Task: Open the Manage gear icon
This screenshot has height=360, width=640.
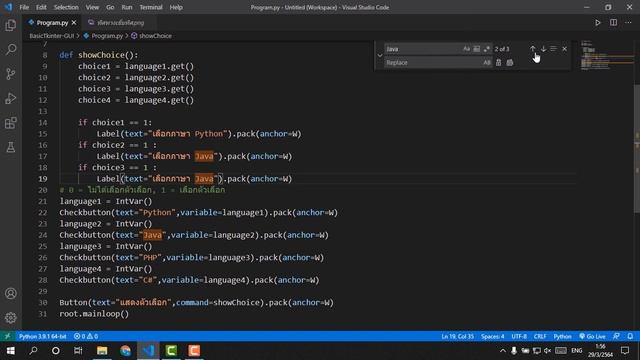Action: coord(11,318)
